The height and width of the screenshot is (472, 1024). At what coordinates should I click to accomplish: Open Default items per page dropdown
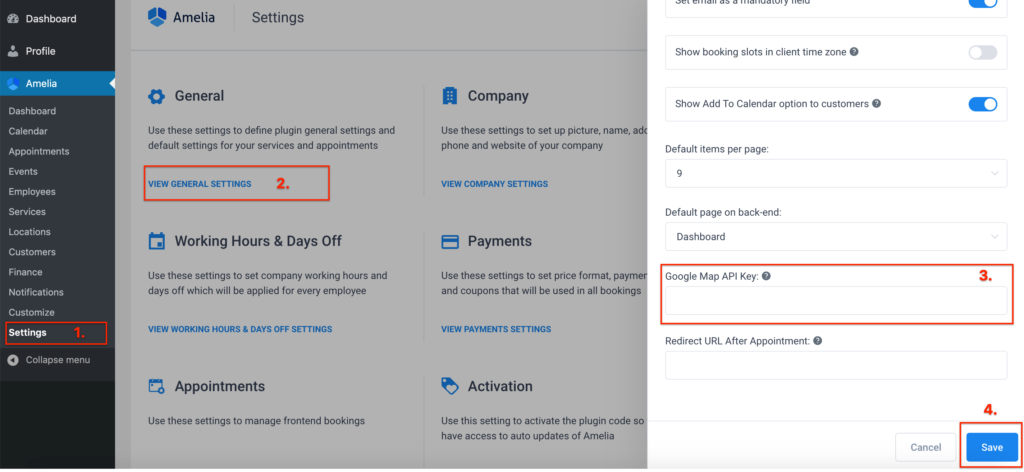tap(836, 173)
